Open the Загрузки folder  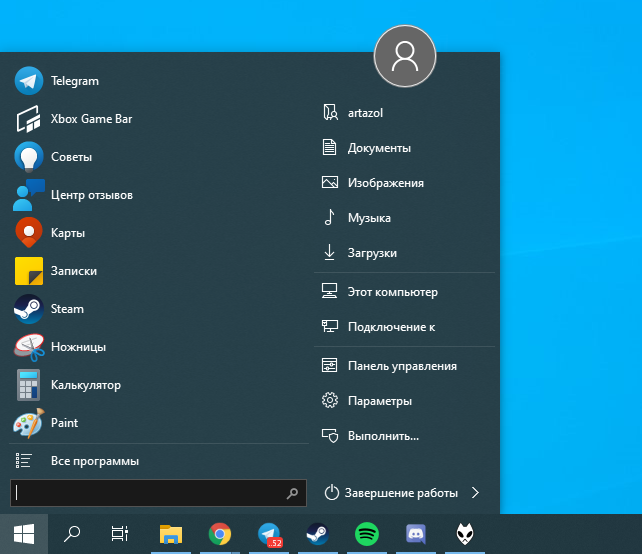coord(405,253)
